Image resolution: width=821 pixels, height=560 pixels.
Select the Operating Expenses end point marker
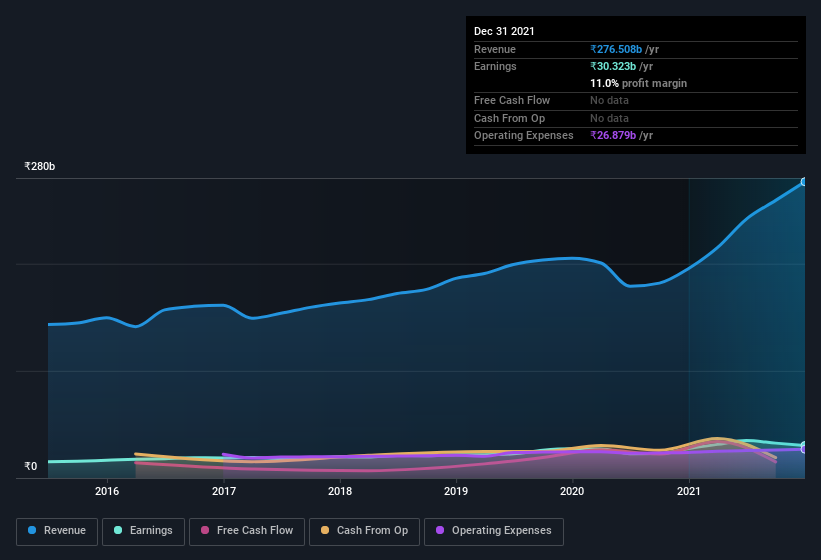coord(804,450)
